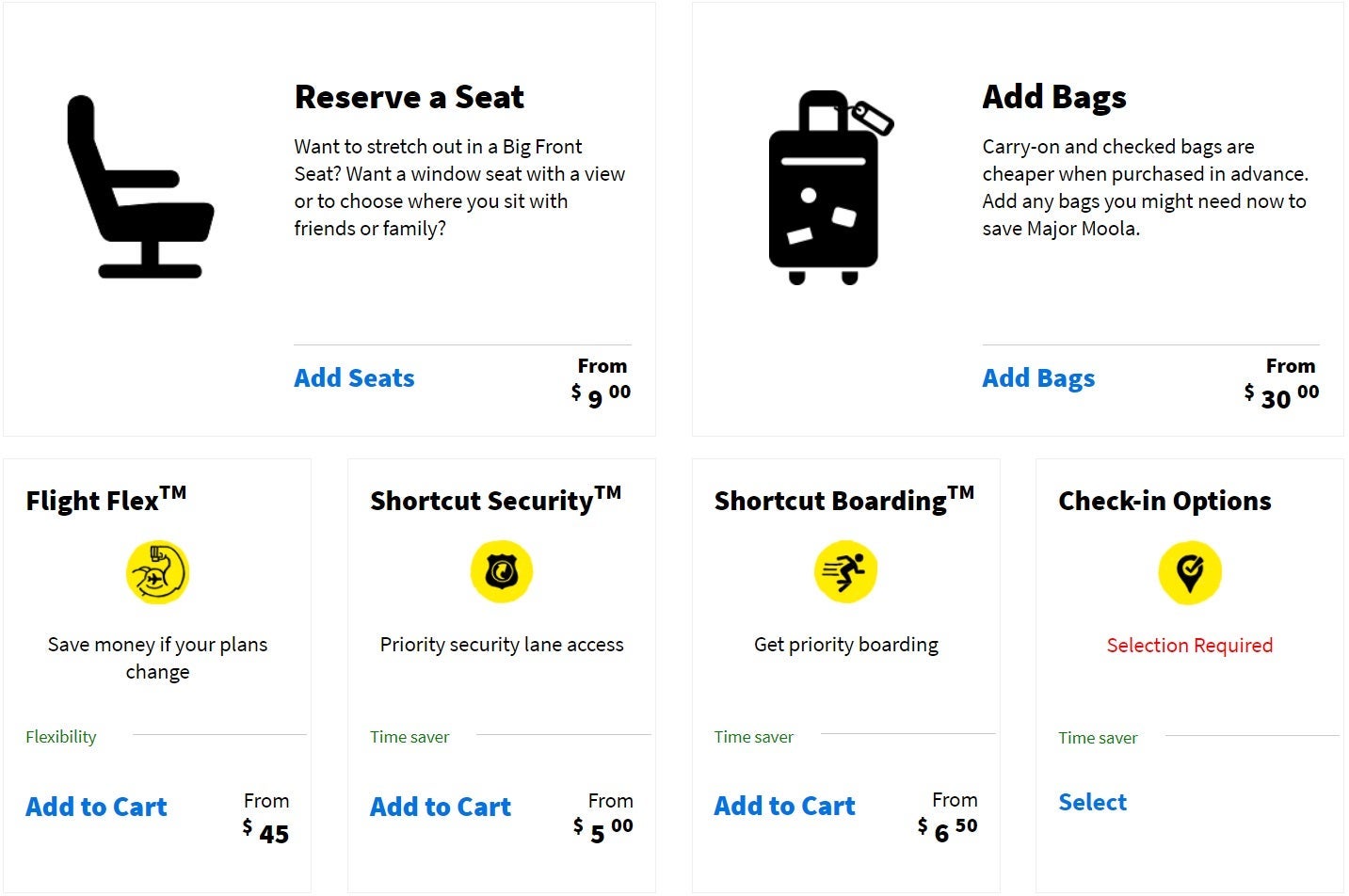Click the Flight Flex yellow muscle icon
Screen dimensions: 1349x896
click(x=157, y=572)
